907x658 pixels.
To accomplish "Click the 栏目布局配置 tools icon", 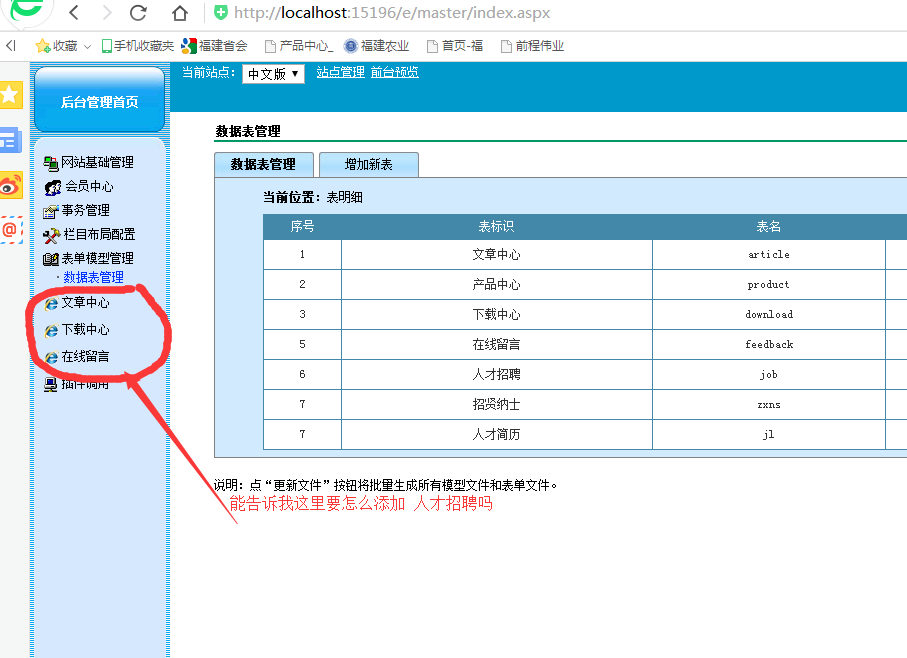I will 52,235.
